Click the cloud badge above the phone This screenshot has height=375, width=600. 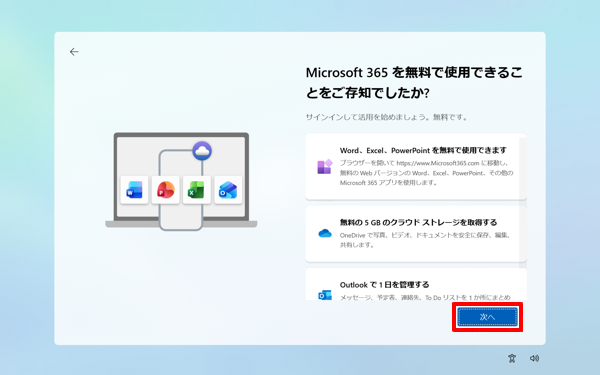pos(202,151)
